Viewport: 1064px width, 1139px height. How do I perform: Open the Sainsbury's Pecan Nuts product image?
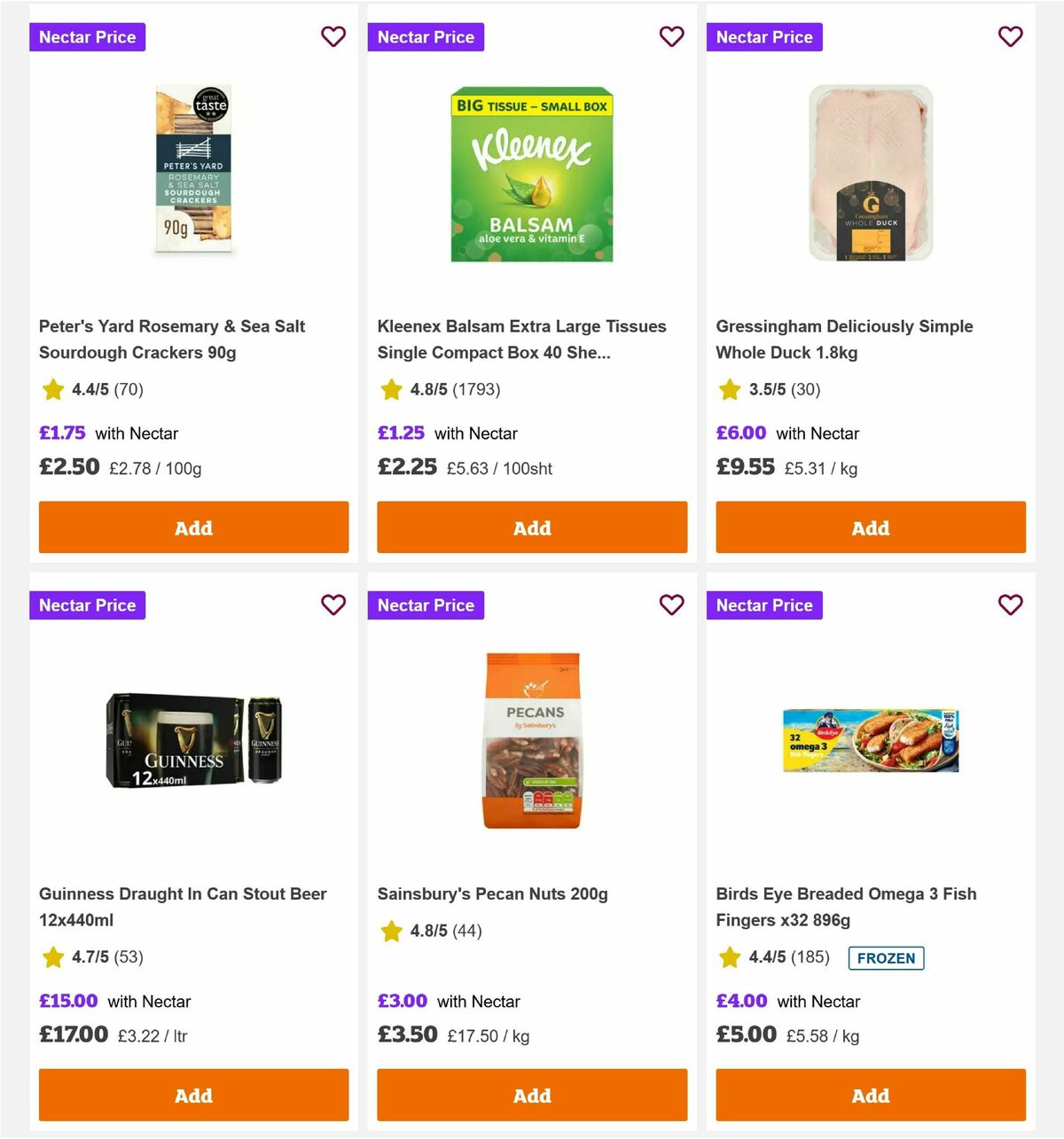tap(532, 740)
